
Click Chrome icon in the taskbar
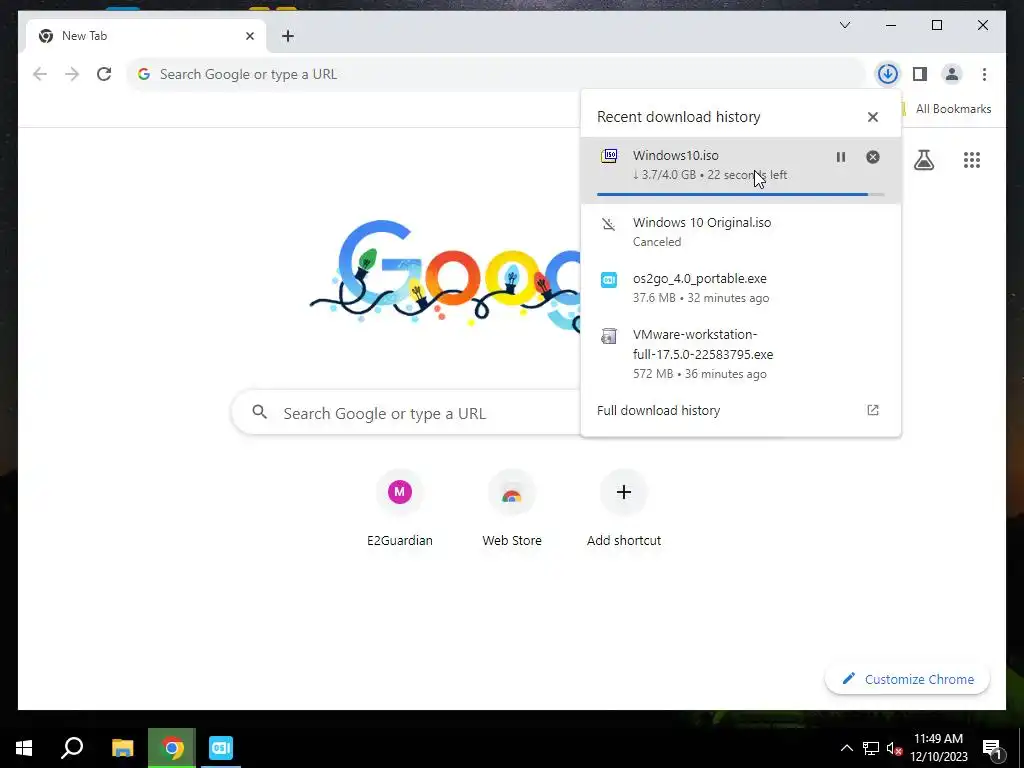[x=172, y=748]
